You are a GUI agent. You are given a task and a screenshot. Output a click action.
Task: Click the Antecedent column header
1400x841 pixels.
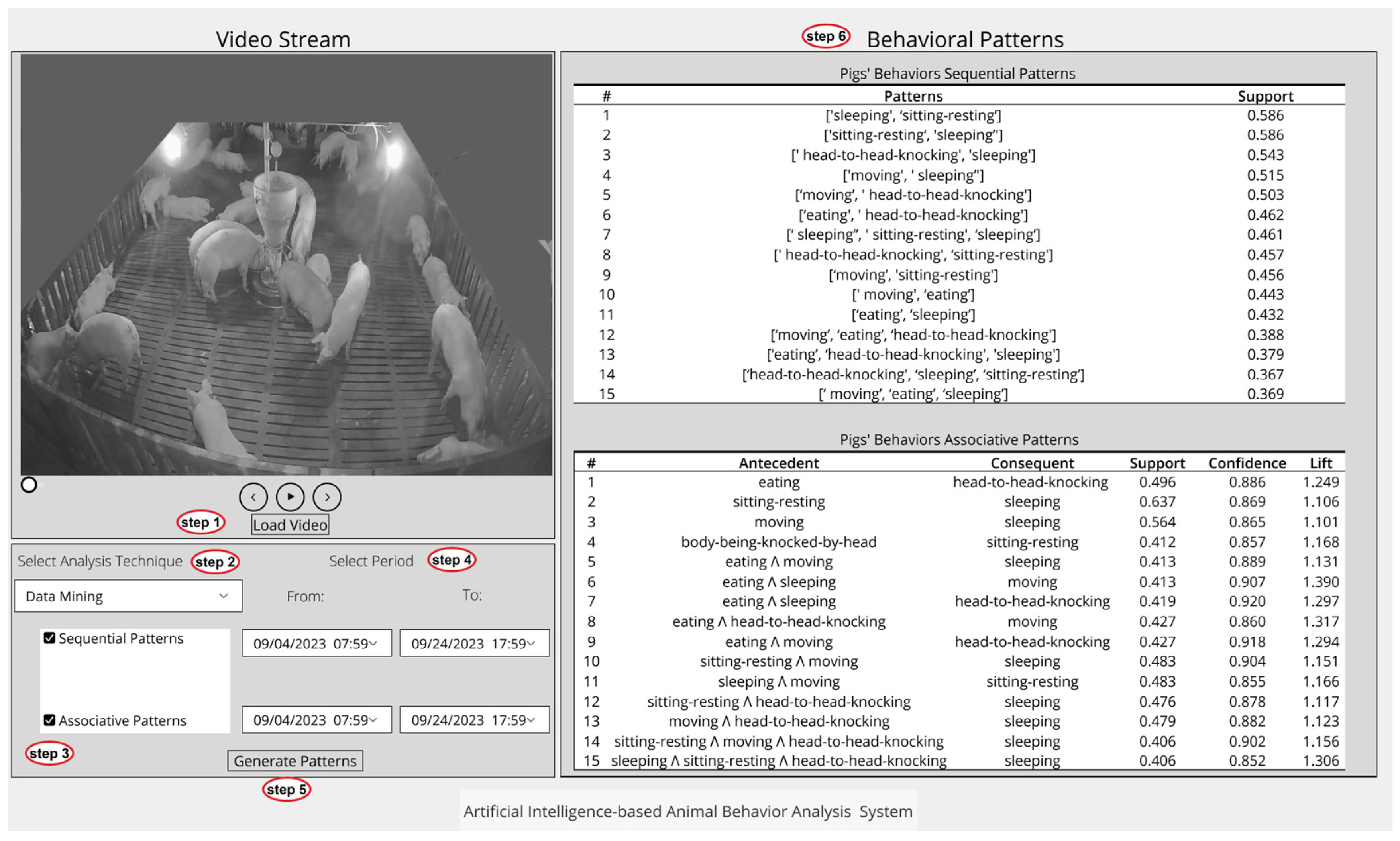[778, 463]
